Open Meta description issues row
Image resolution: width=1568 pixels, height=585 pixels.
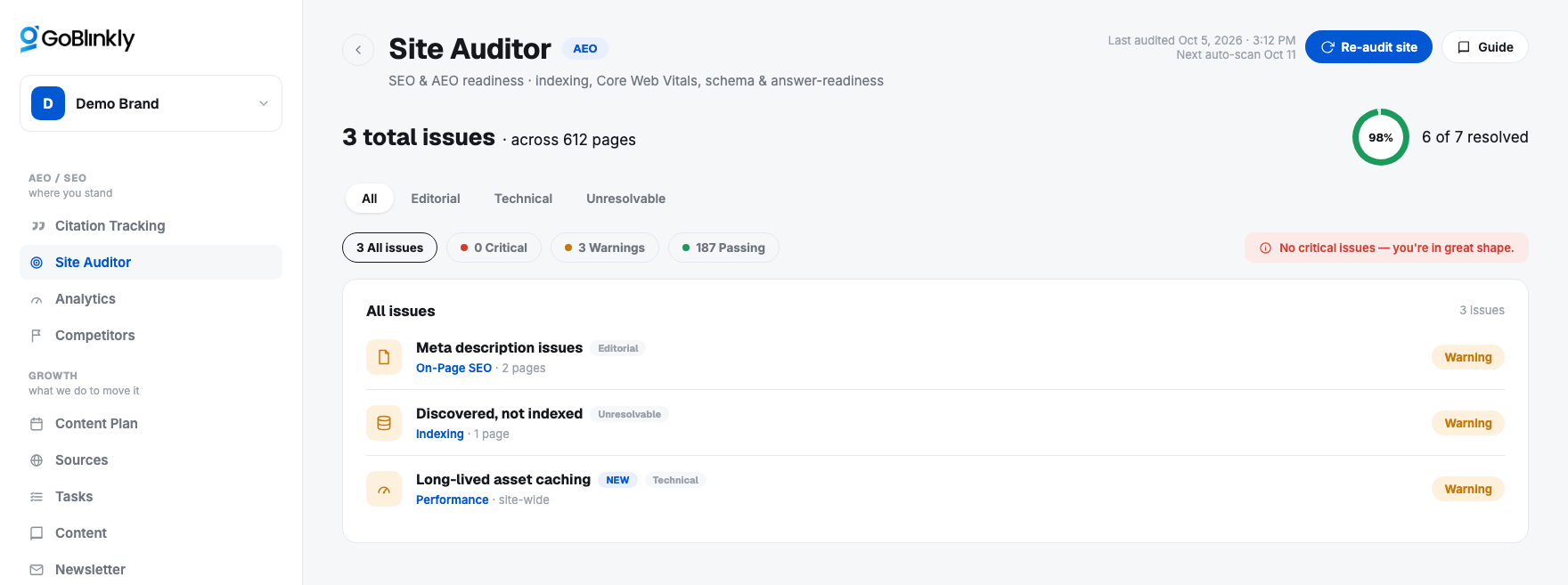935,357
